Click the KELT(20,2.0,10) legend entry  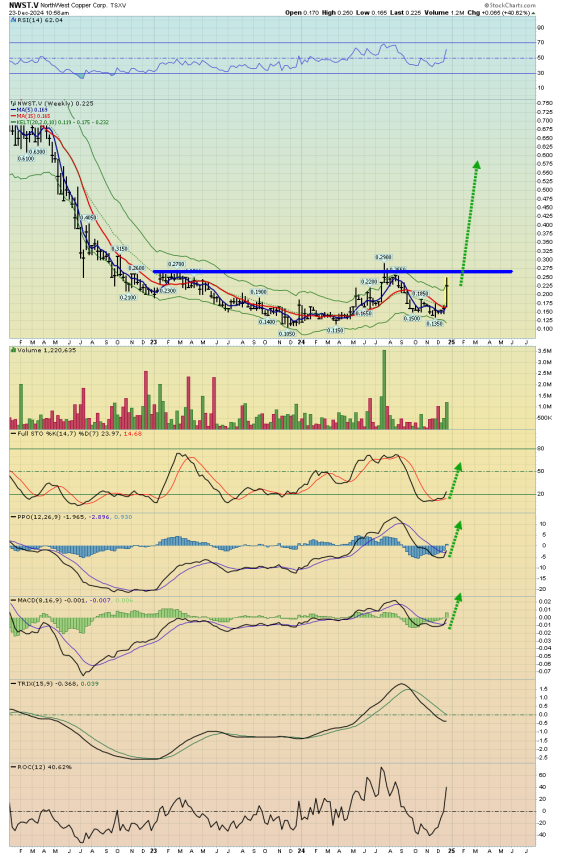click(60, 122)
